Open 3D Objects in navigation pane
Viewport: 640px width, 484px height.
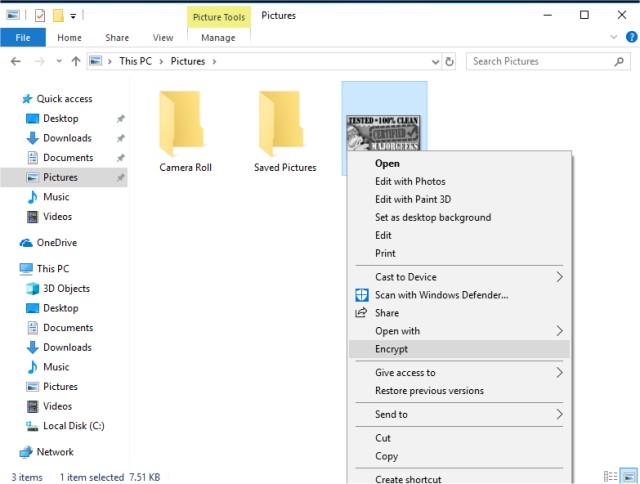[66, 289]
